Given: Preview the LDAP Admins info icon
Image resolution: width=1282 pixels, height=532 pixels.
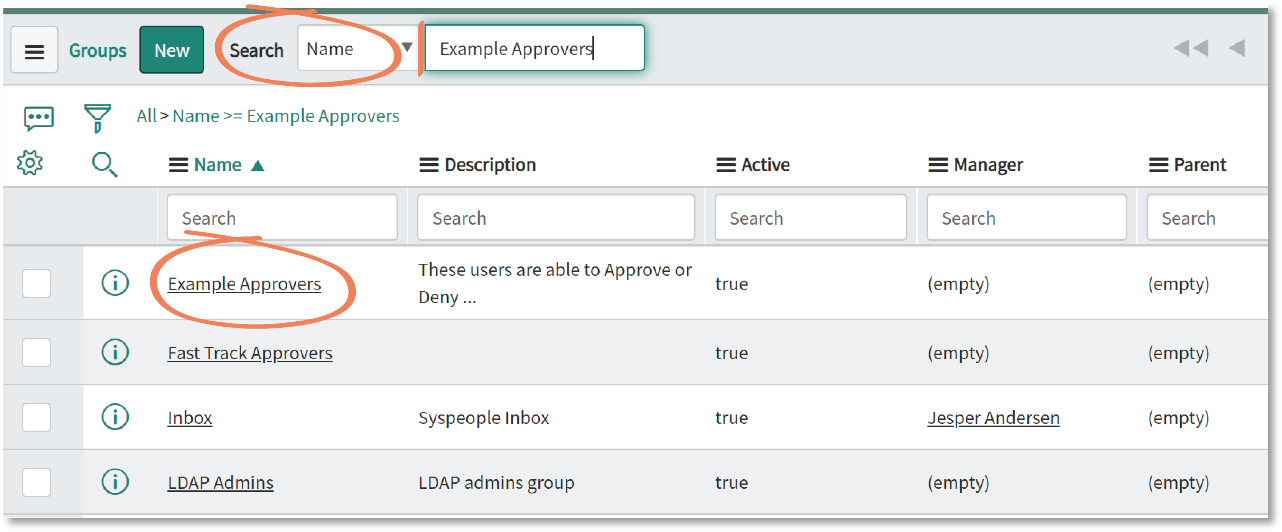Looking at the screenshot, I should (116, 482).
